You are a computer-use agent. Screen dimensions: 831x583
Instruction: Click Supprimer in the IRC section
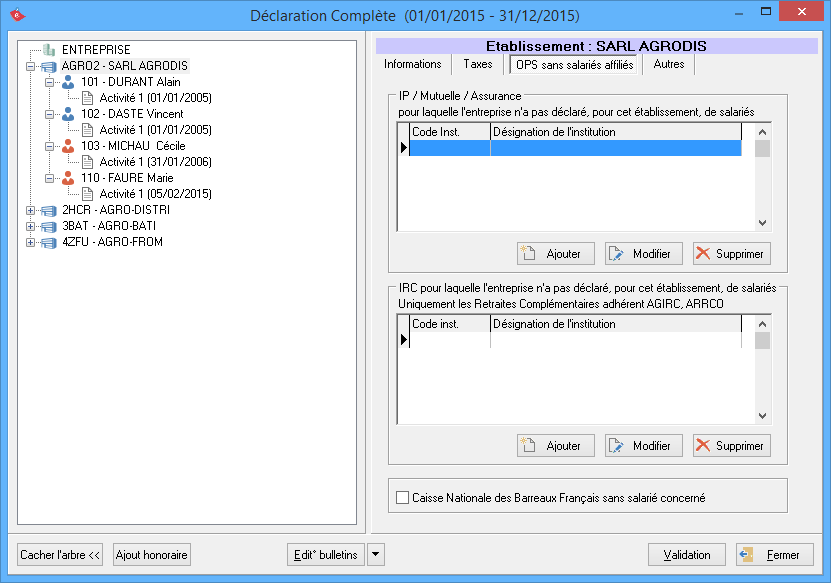coord(731,446)
